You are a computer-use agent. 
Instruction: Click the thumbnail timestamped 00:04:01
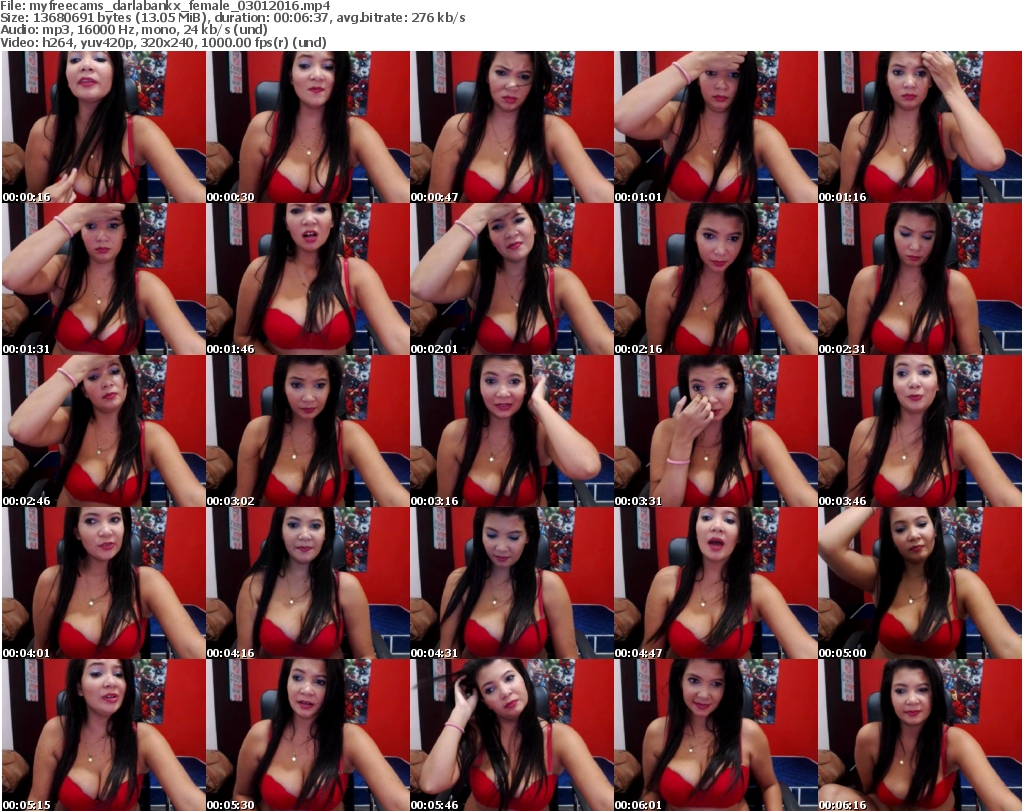tap(104, 584)
